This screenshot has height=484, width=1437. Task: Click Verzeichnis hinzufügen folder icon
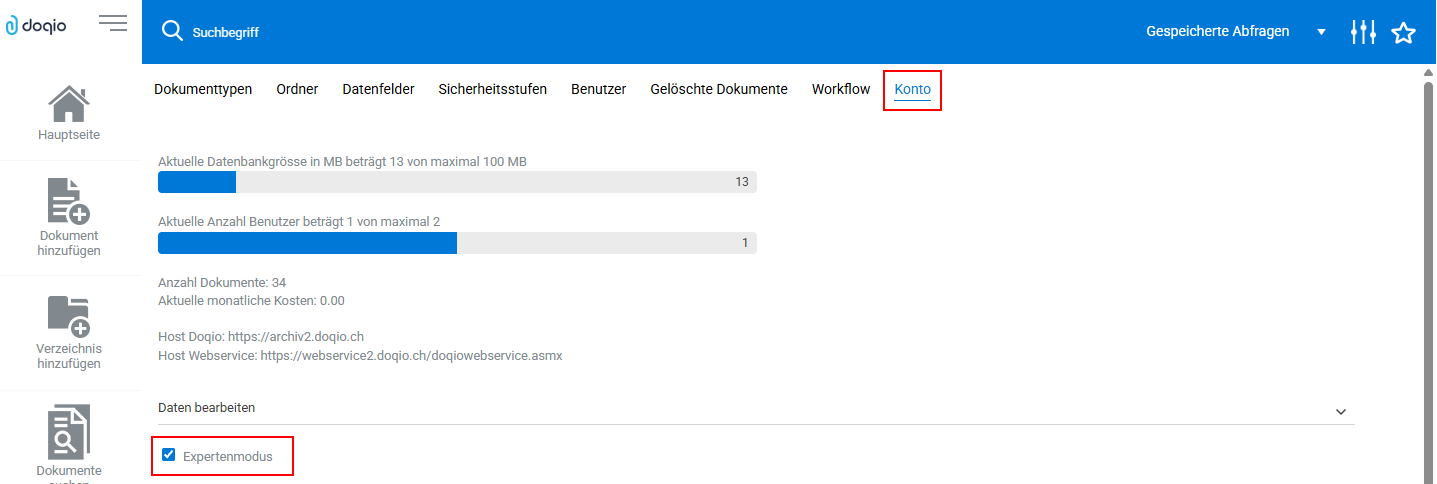69,315
